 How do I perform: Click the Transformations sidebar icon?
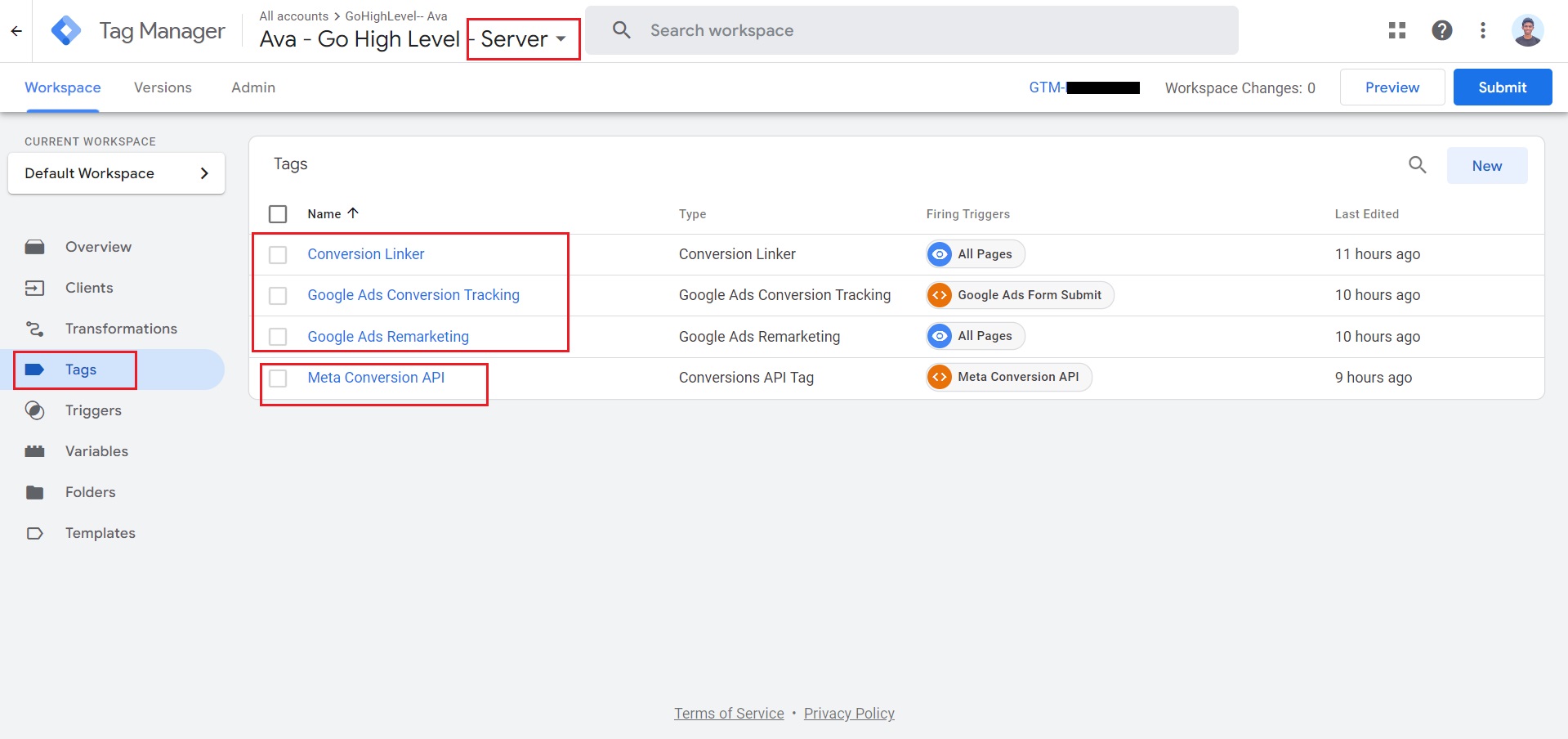[x=34, y=329]
